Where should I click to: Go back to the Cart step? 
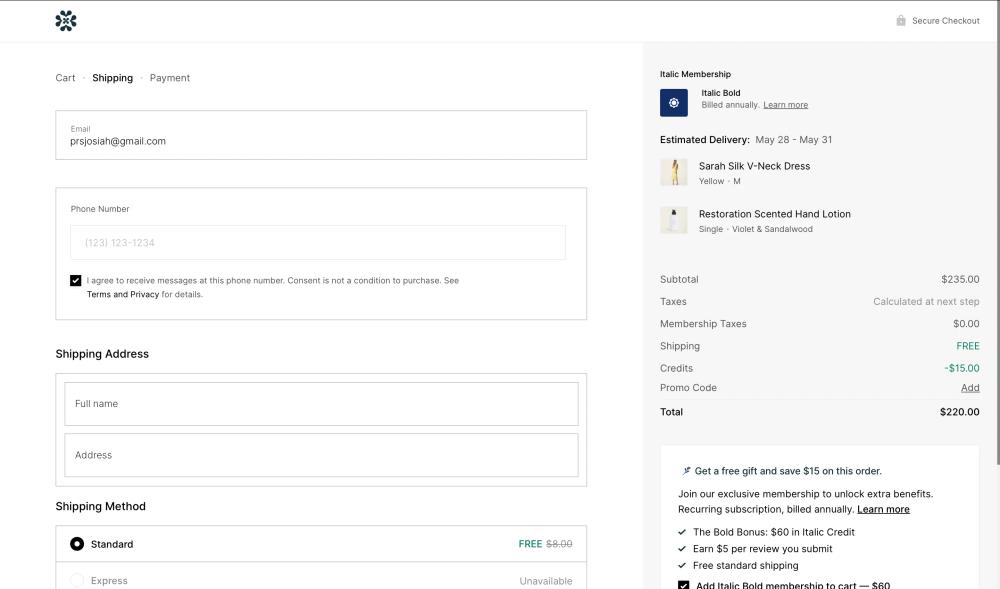[65, 78]
